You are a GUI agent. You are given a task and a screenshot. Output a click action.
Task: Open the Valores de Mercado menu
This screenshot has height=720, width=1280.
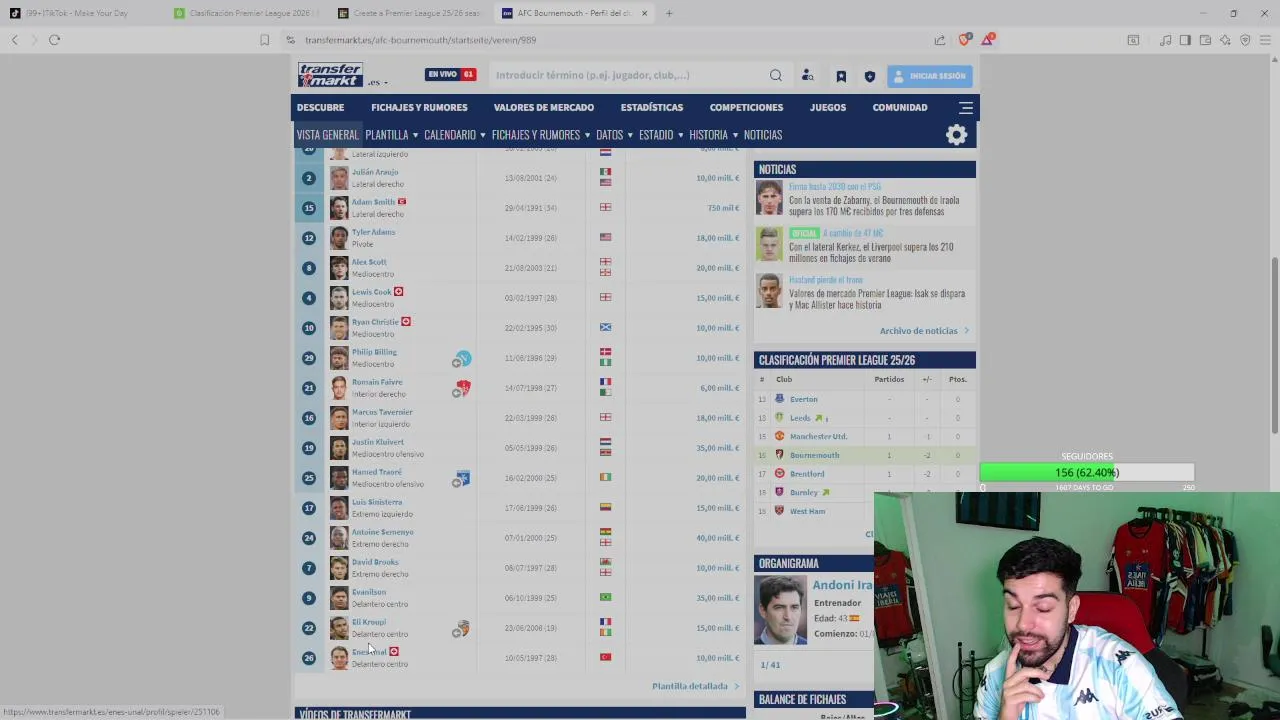pyautogui.click(x=543, y=107)
